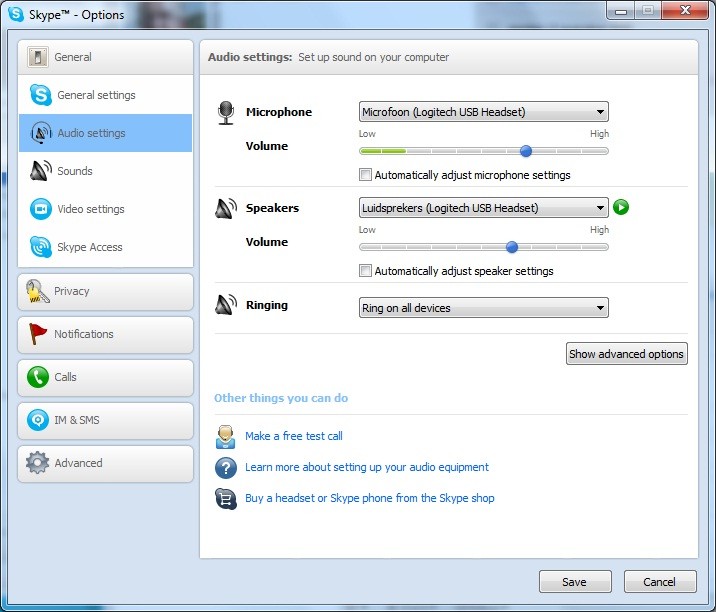Click the test call operator icon
This screenshot has height=612, width=716.
coord(226,437)
